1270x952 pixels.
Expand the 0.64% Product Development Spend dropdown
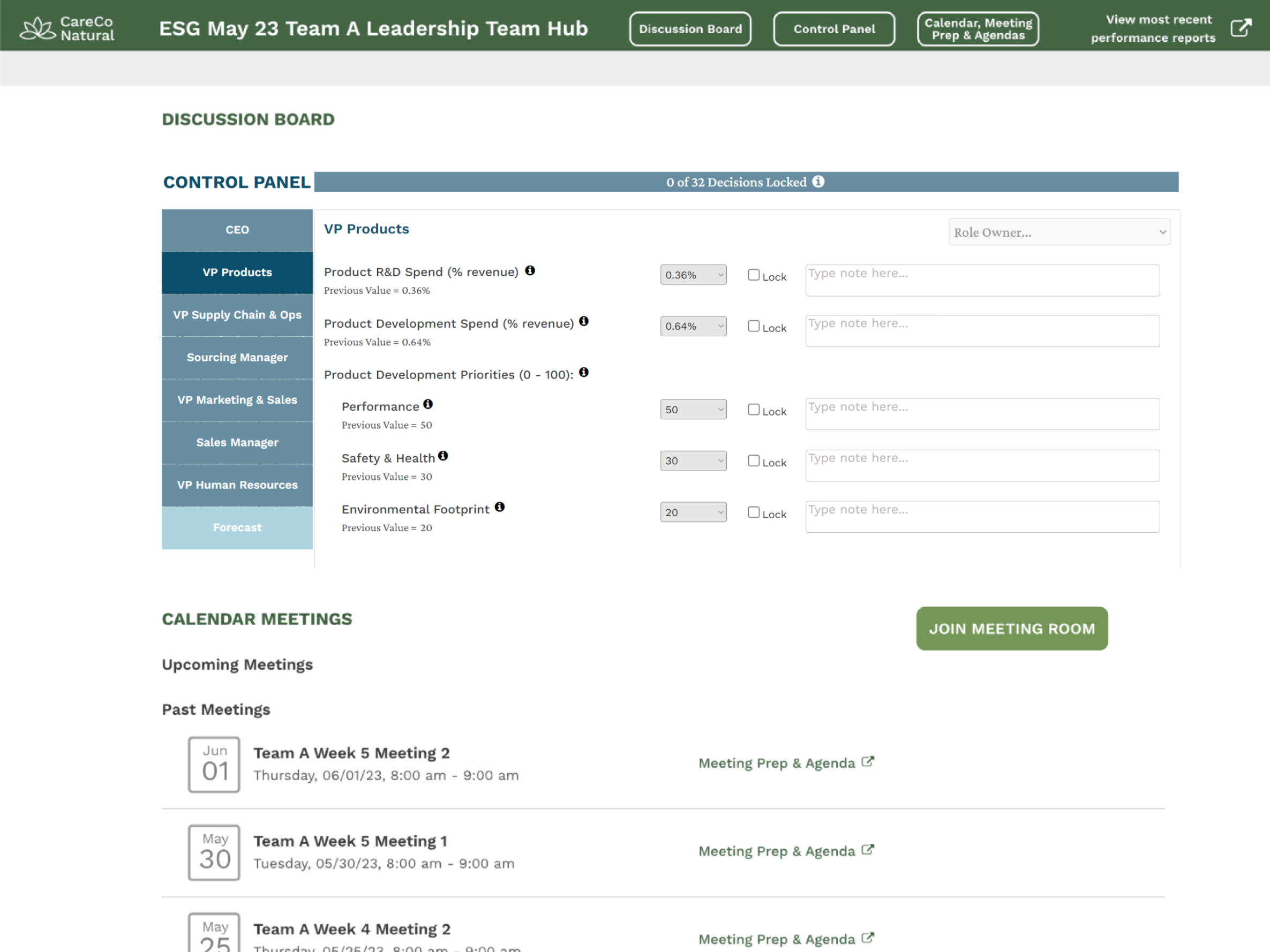[x=693, y=327]
